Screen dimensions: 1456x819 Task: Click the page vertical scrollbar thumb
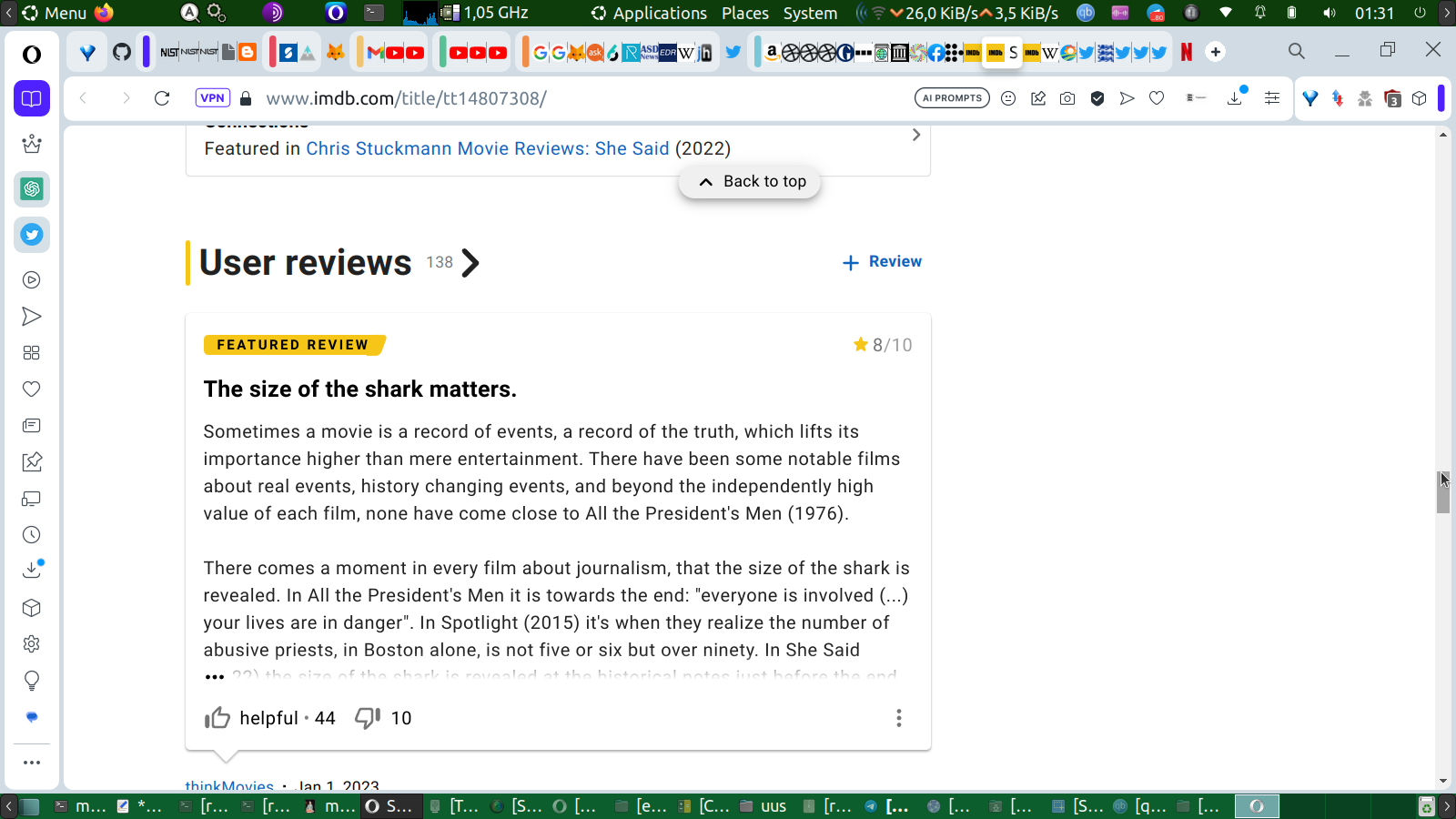(1443, 492)
